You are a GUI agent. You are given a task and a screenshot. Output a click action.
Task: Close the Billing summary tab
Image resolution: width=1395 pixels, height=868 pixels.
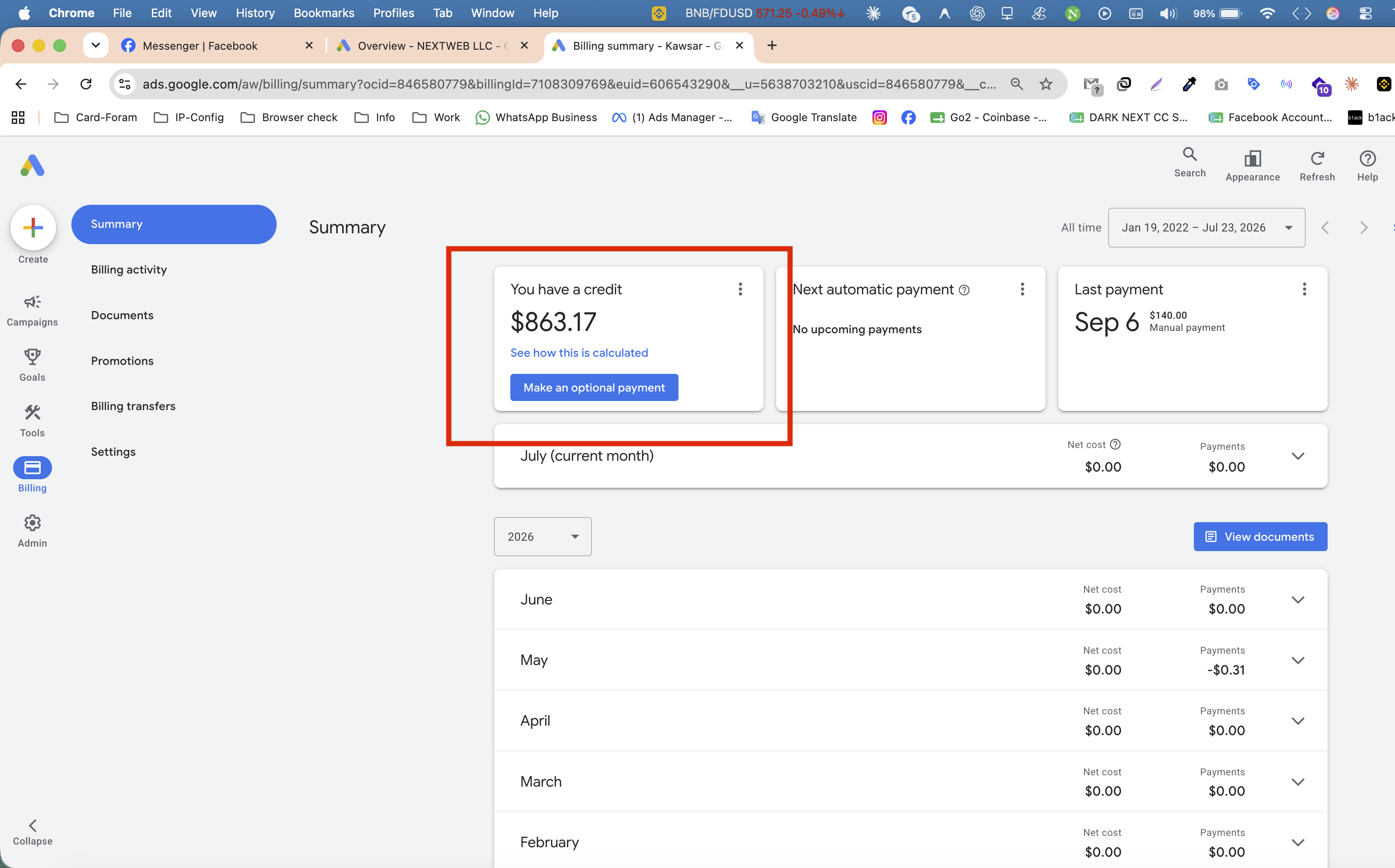pyautogui.click(x=740, y=45)
